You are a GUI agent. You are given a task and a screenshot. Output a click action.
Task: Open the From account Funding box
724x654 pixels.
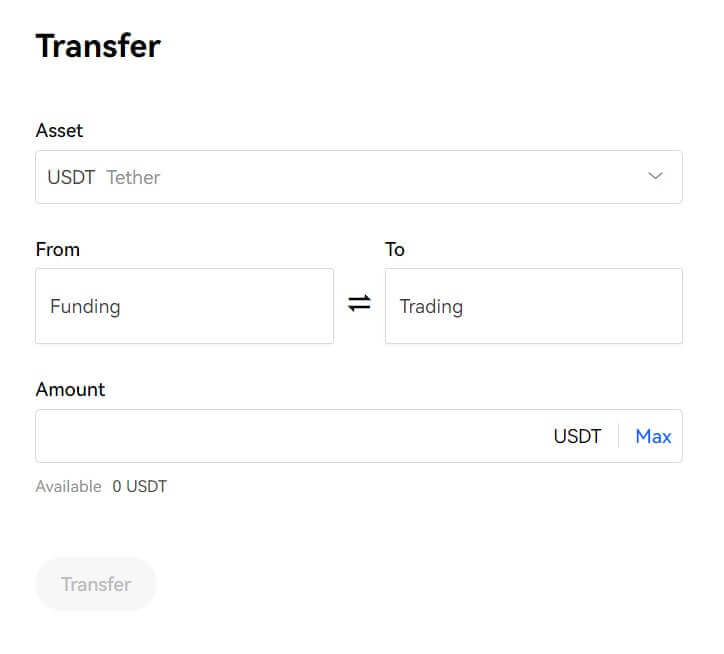[184, 306]
